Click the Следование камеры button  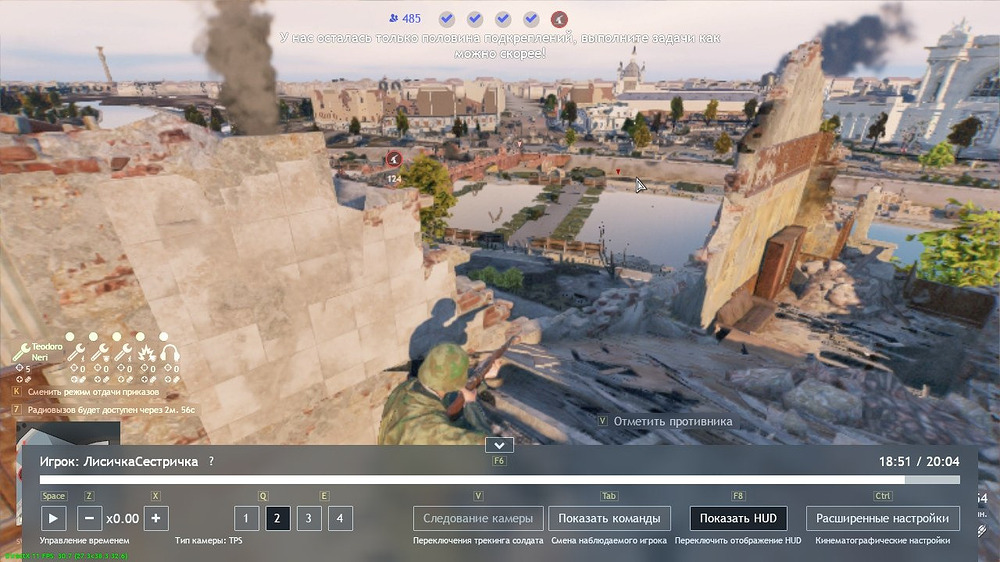pos(479,518)
